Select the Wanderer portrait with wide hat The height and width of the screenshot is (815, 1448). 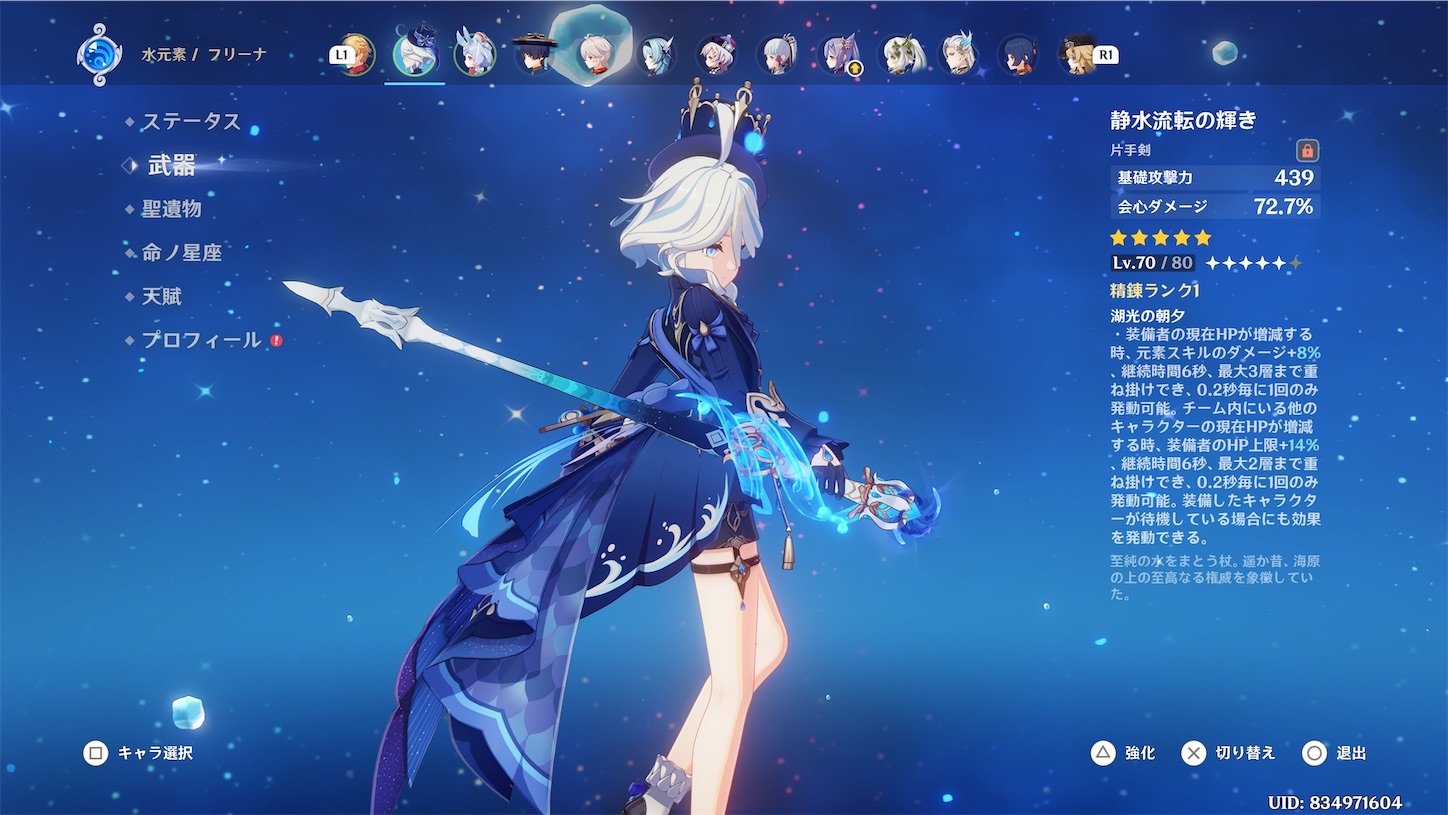coord(535,54)
